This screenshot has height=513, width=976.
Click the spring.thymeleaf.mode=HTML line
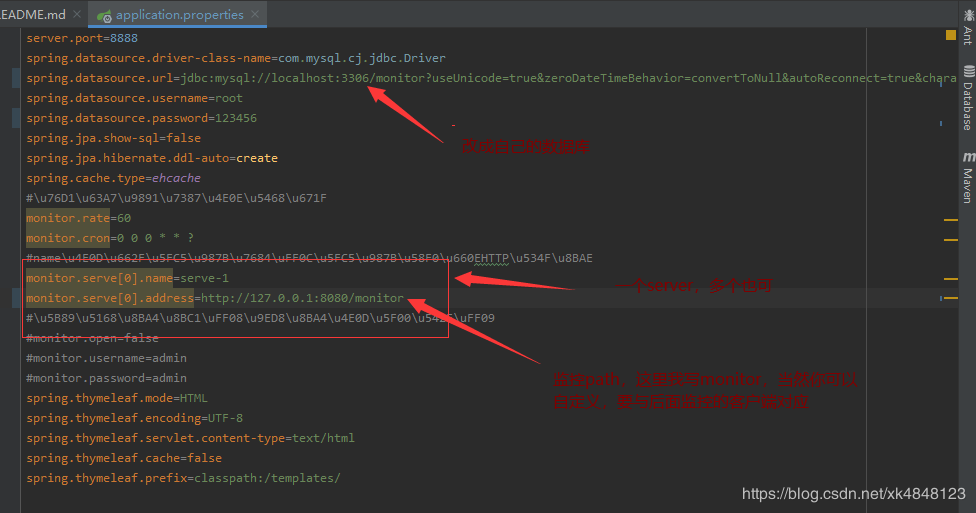(x=117, y=398)
